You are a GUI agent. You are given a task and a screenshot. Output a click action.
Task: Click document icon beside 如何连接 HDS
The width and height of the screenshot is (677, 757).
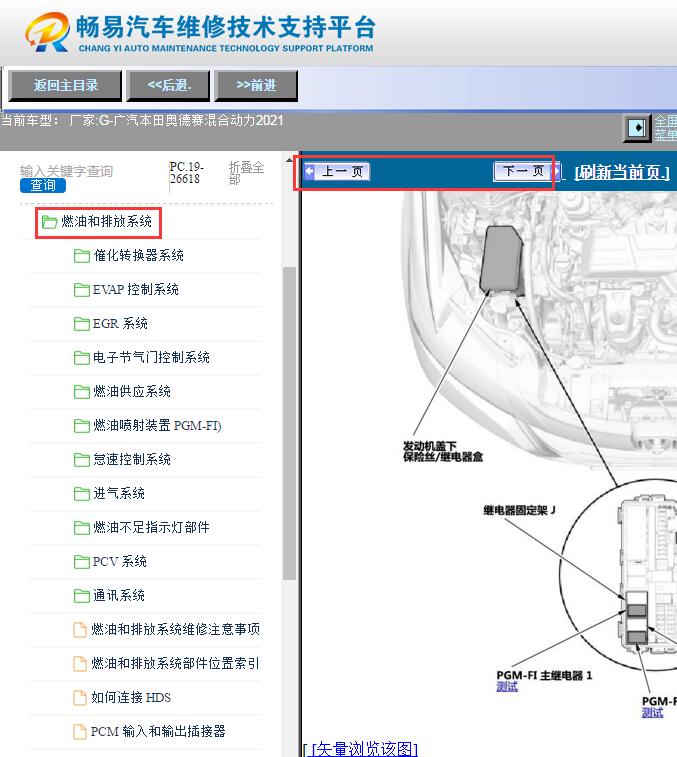80,698
